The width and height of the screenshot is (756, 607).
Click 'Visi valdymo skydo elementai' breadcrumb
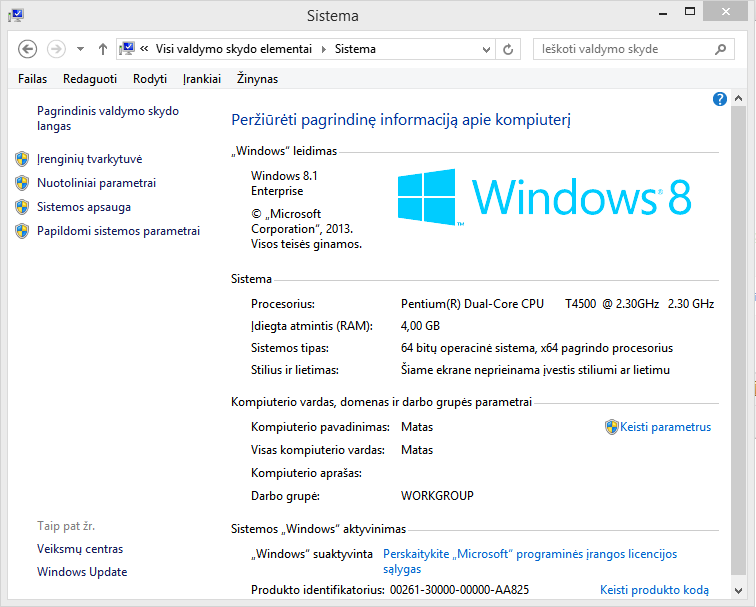[234, 49]
